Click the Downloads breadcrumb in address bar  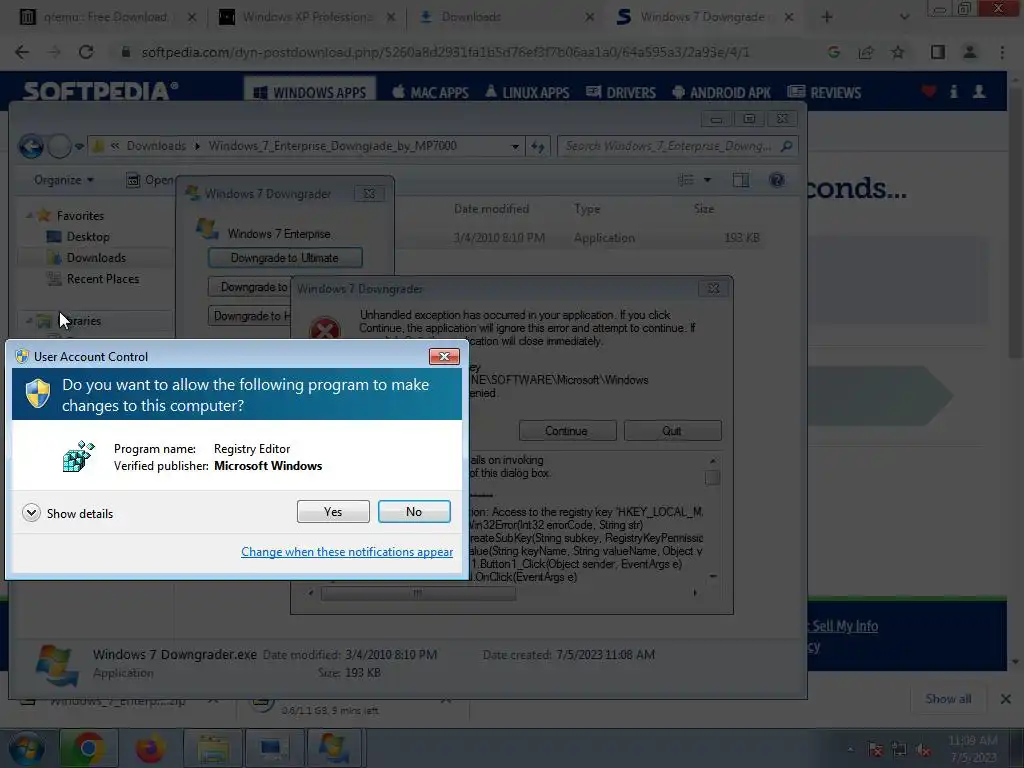[x=156, y=146]
